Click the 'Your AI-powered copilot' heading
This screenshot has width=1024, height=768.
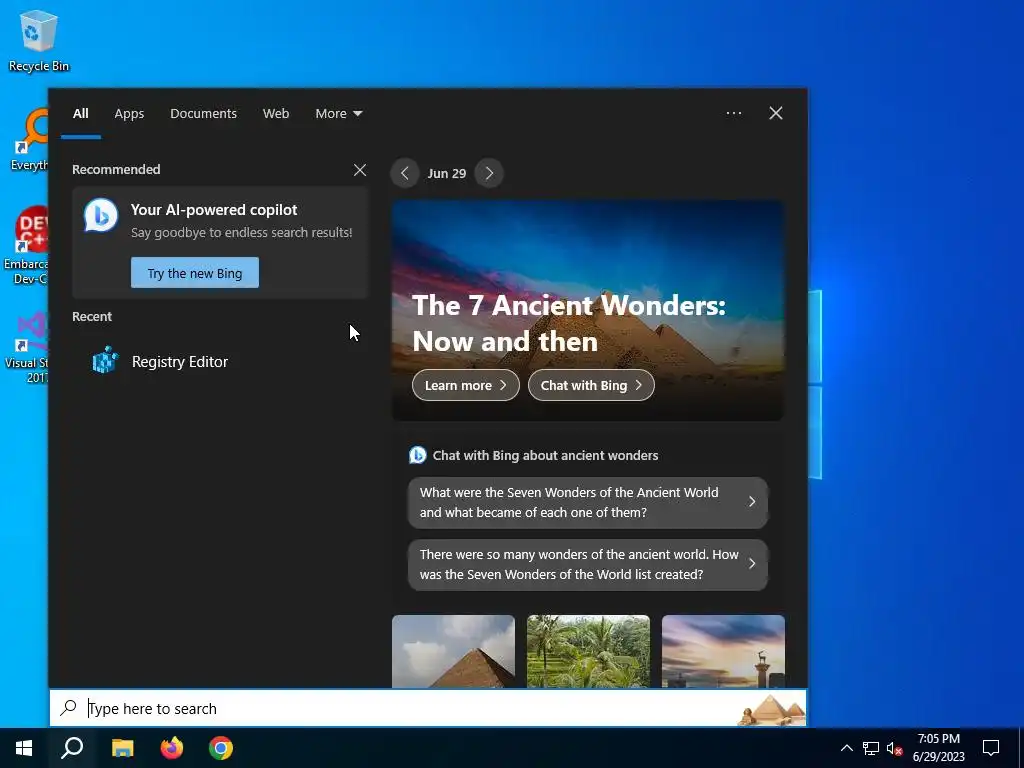coord(214,210)
